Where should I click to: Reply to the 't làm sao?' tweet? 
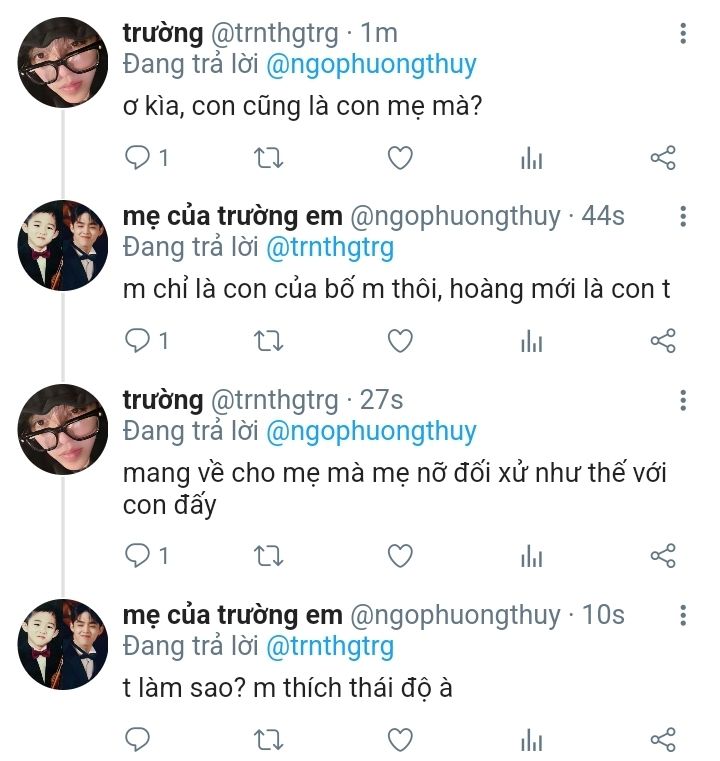137,740
